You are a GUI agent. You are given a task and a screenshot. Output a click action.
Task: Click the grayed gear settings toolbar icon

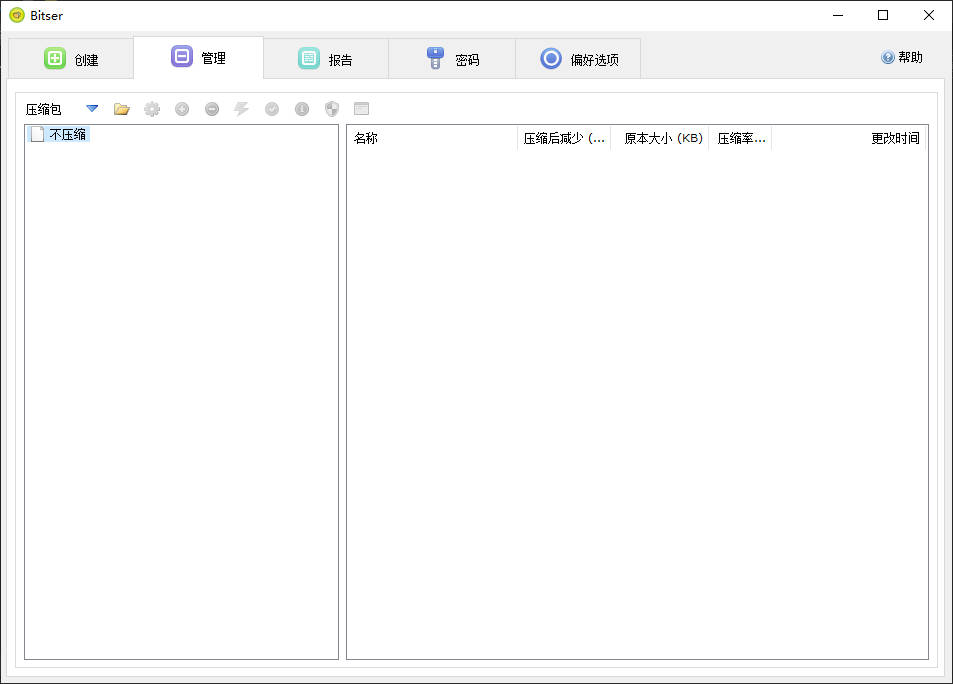coord(152,109)
